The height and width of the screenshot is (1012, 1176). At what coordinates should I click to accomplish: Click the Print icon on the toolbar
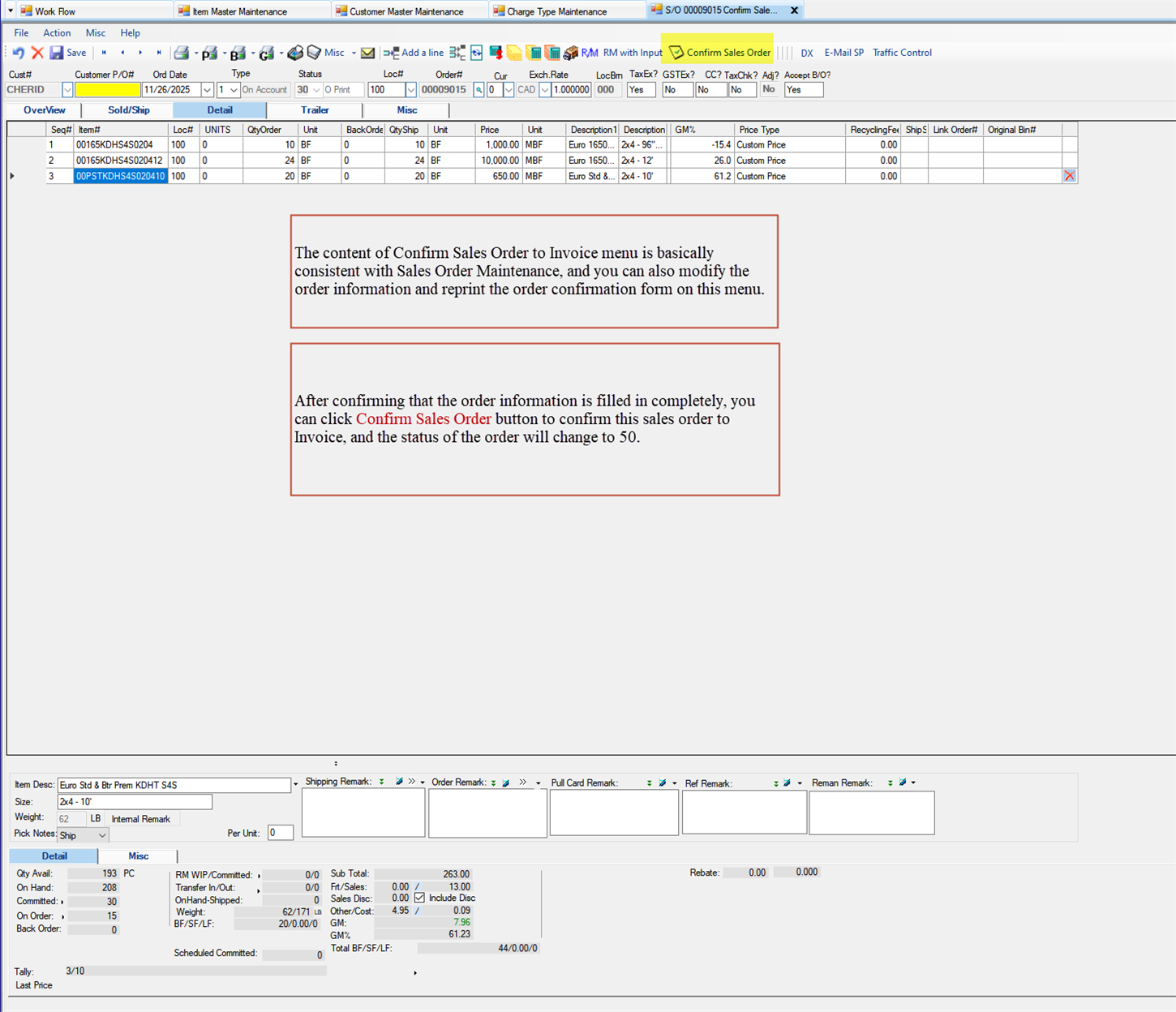(x=180, y=52)
